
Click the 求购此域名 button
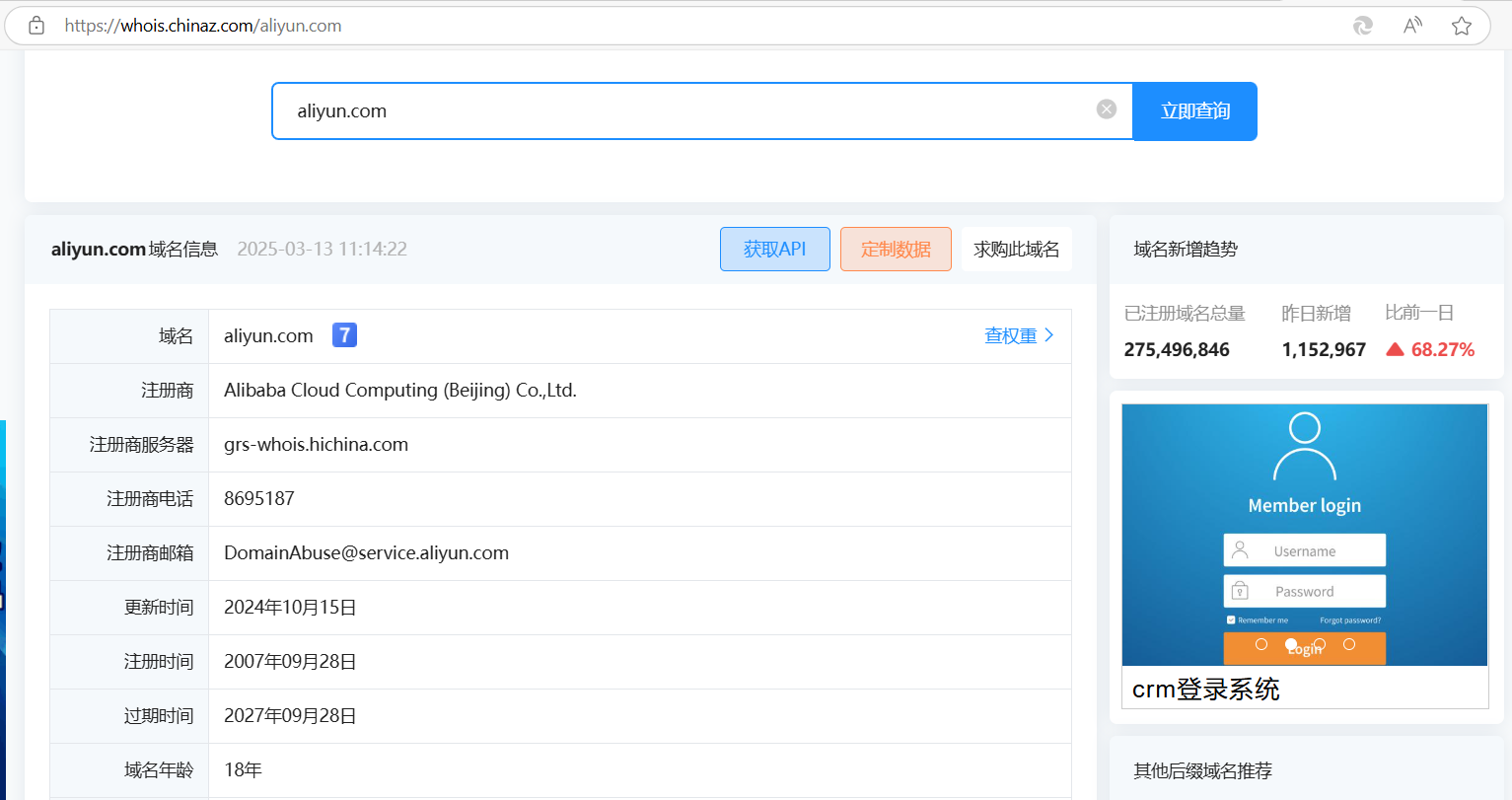tap(1017, 249)
